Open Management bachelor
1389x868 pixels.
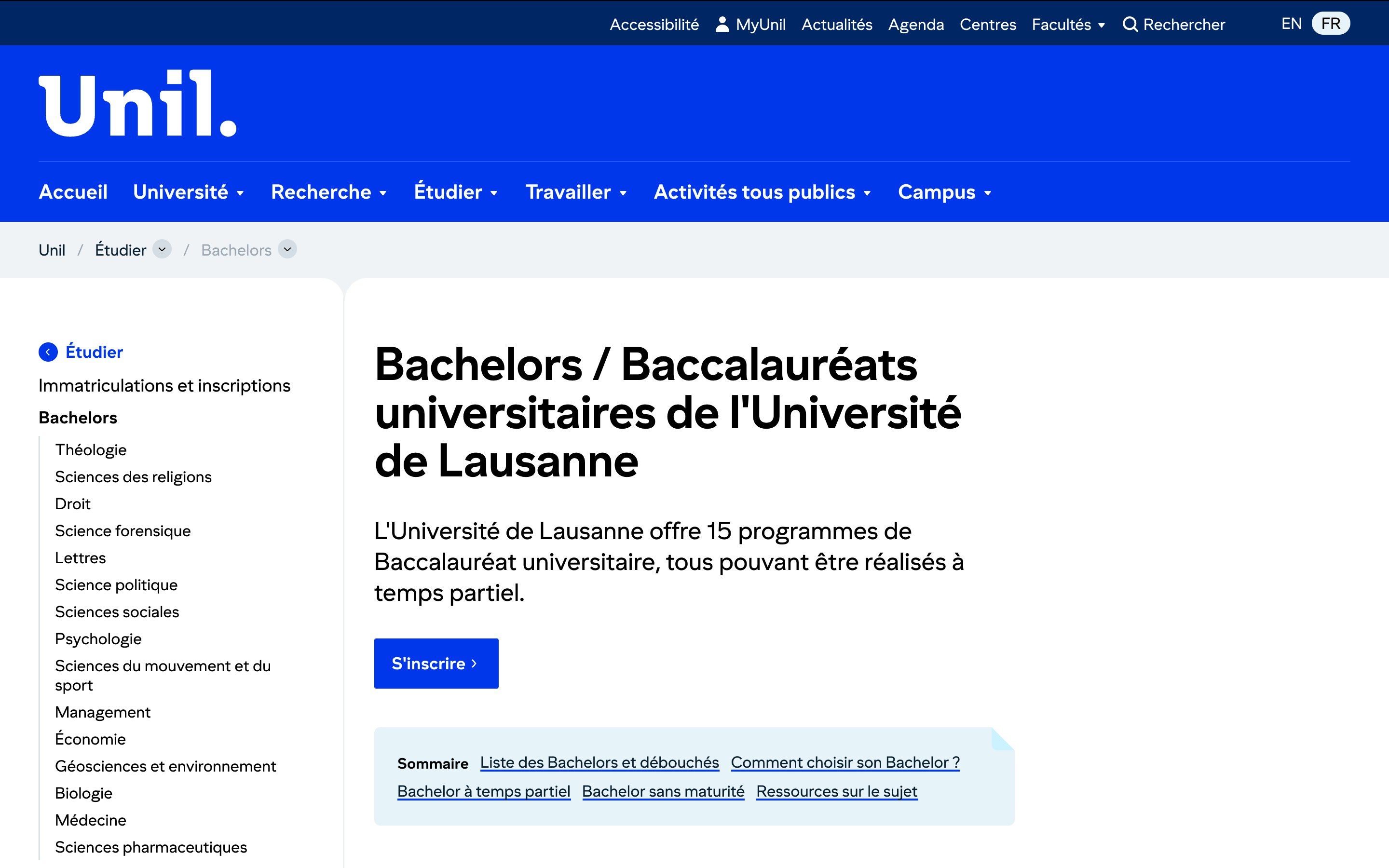(x=103, y=712)
